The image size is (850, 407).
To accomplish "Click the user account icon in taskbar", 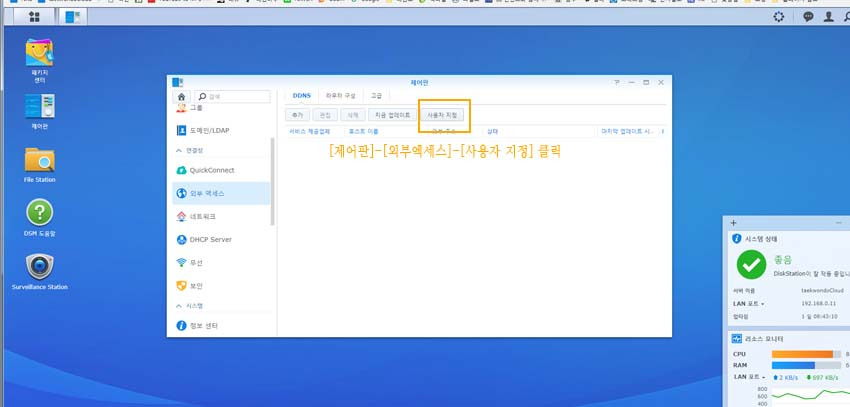I will click(x=828, y=17).
